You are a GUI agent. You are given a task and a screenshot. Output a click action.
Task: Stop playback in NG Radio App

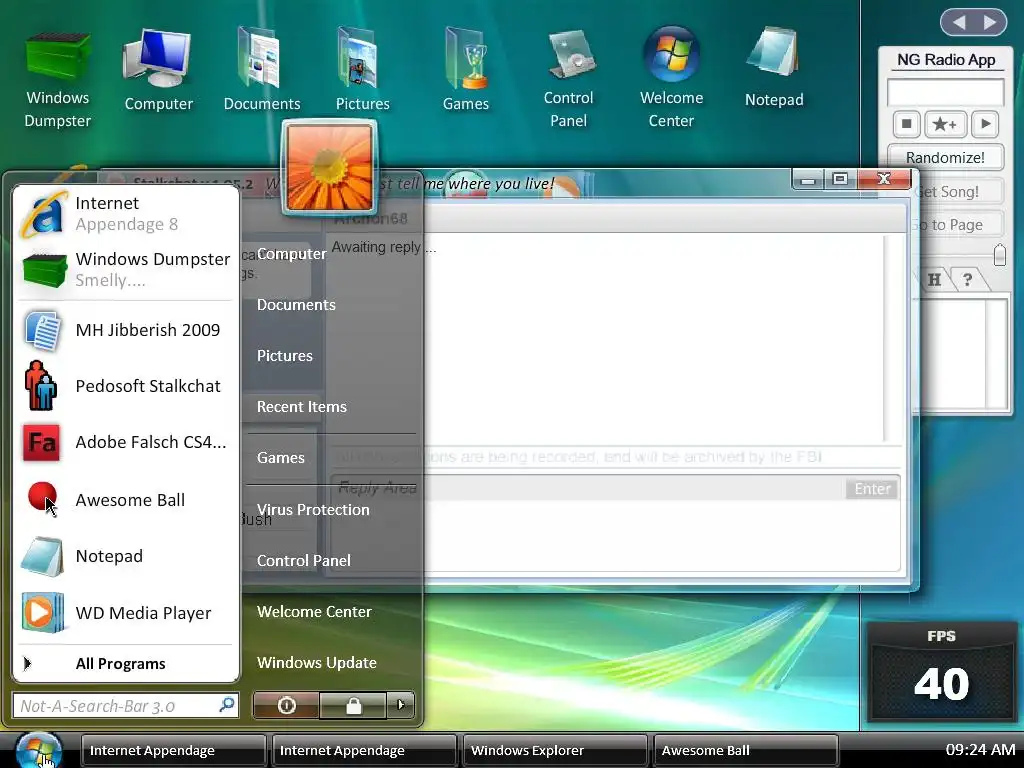tap(906, 123)
